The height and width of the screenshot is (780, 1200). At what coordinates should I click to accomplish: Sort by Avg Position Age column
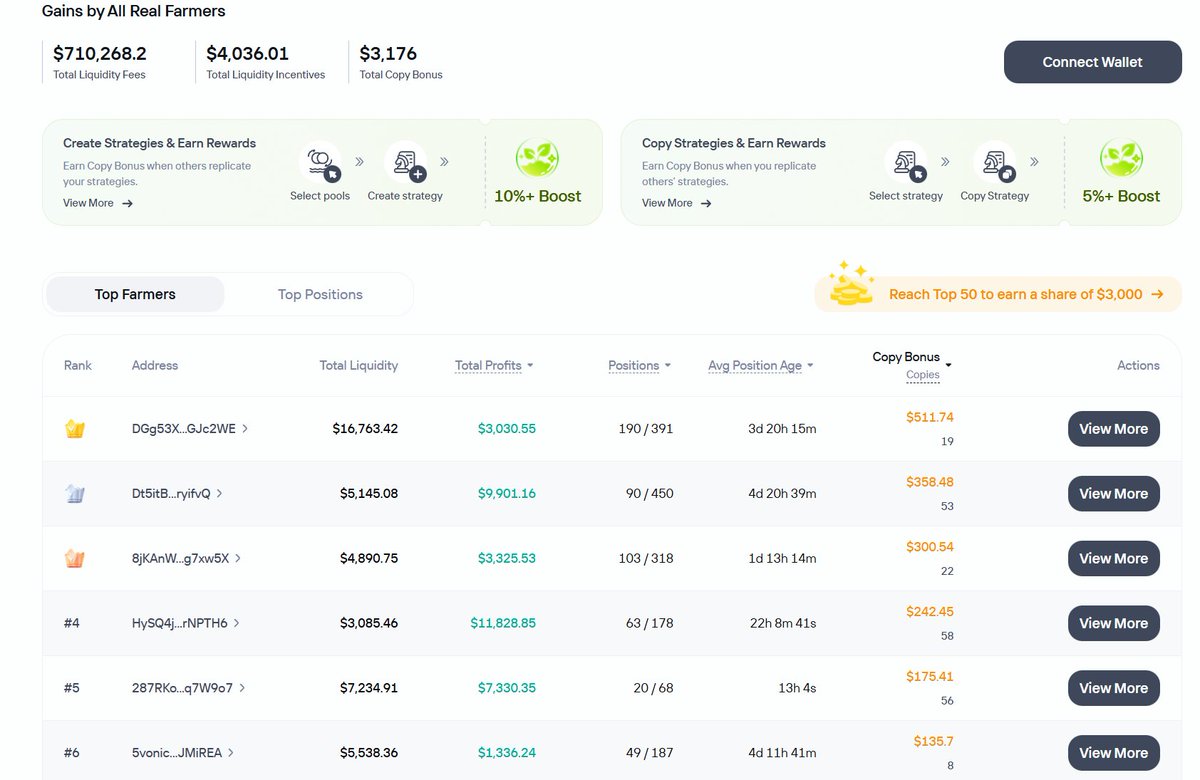point(760,366)
